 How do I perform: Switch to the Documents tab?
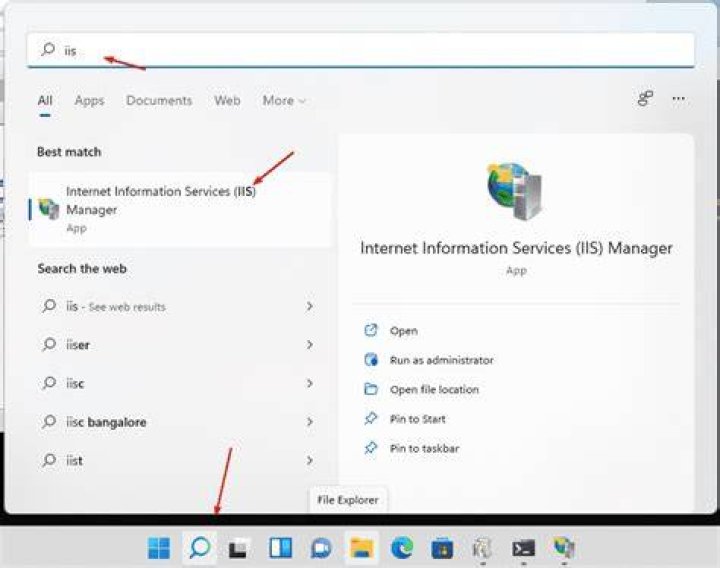[x=159, y=101]
